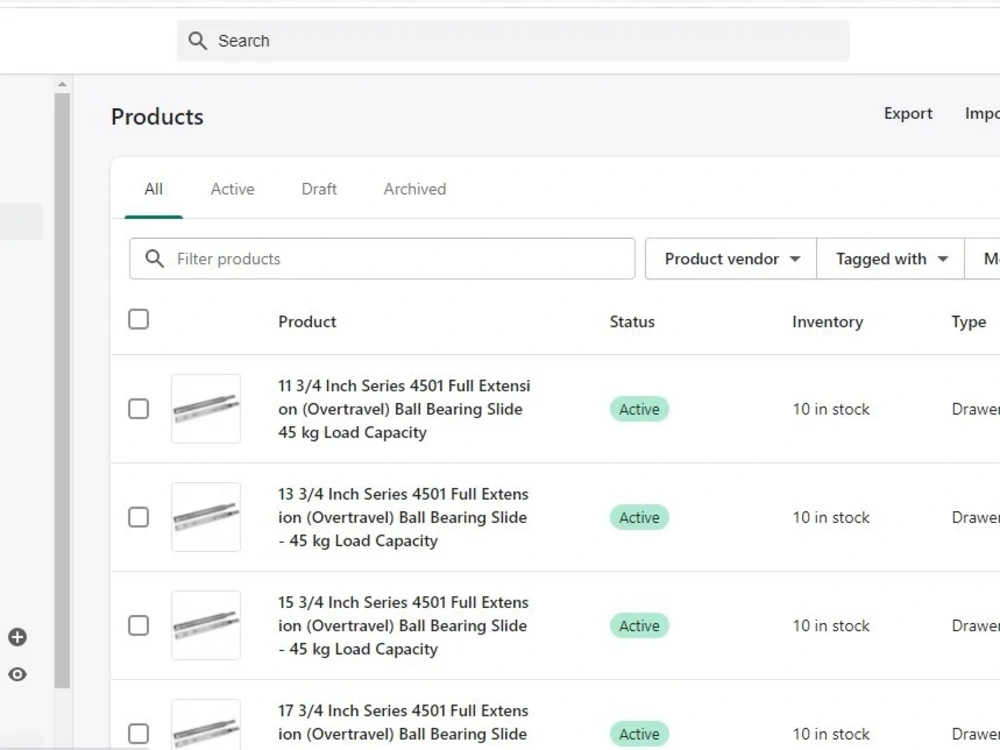Check the 13 3/4 Inch Series 4501 product
Screen dimensions: 1000x750
click(x=138, y=517)
